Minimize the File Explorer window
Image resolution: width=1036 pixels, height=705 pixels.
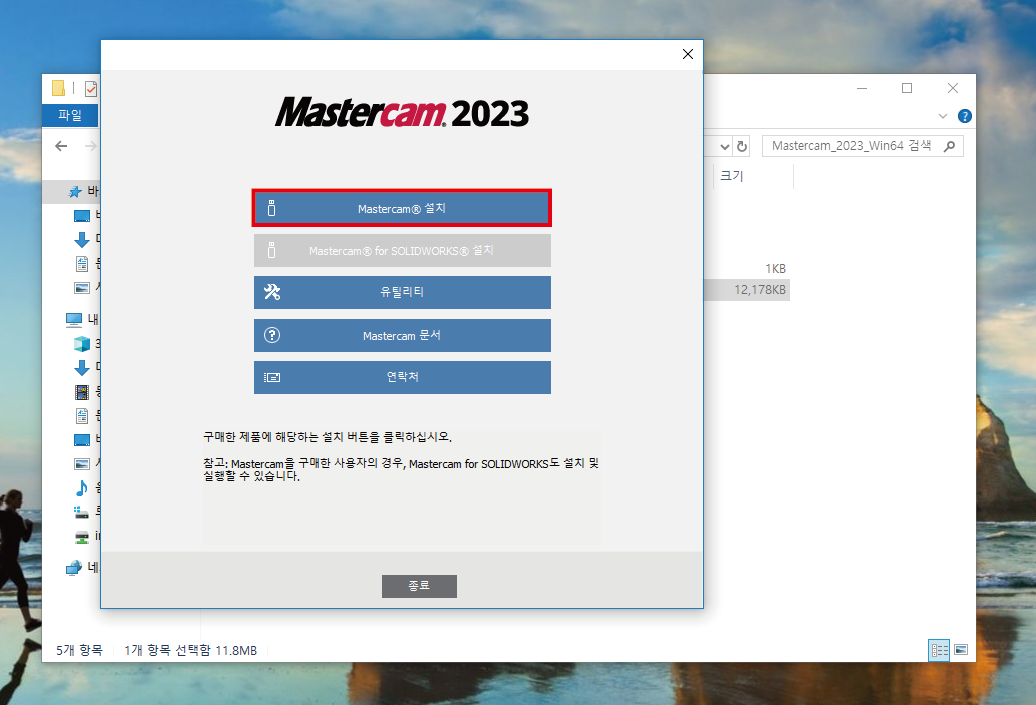point(862,88)
